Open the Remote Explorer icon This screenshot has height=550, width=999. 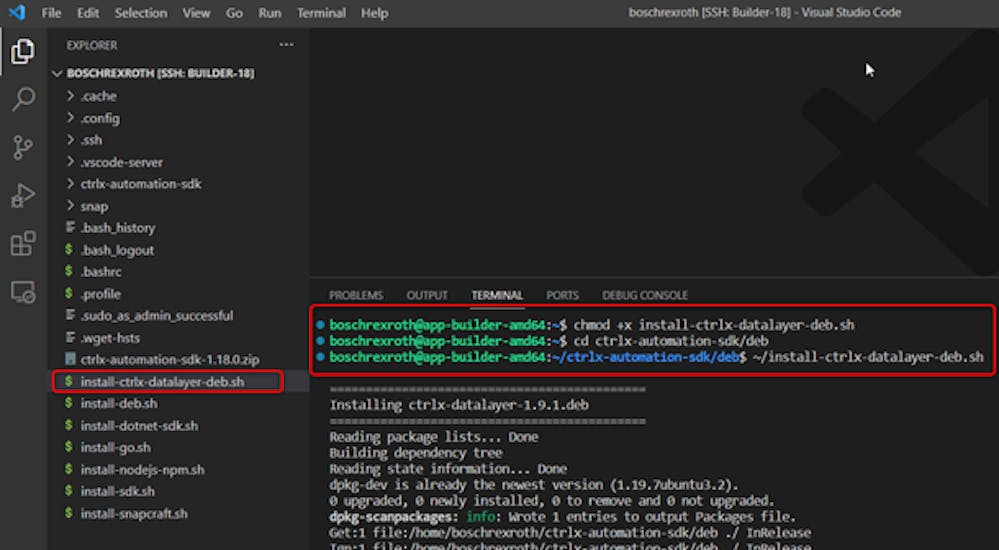click(22, 292)
